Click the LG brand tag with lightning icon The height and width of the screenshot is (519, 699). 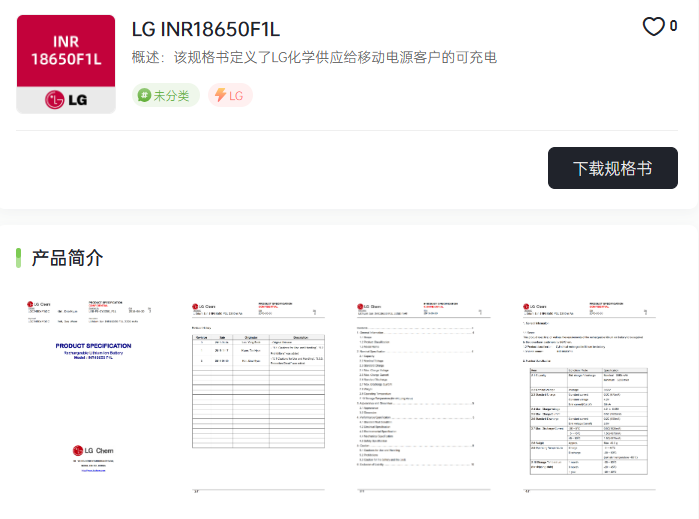click(230, 95)
